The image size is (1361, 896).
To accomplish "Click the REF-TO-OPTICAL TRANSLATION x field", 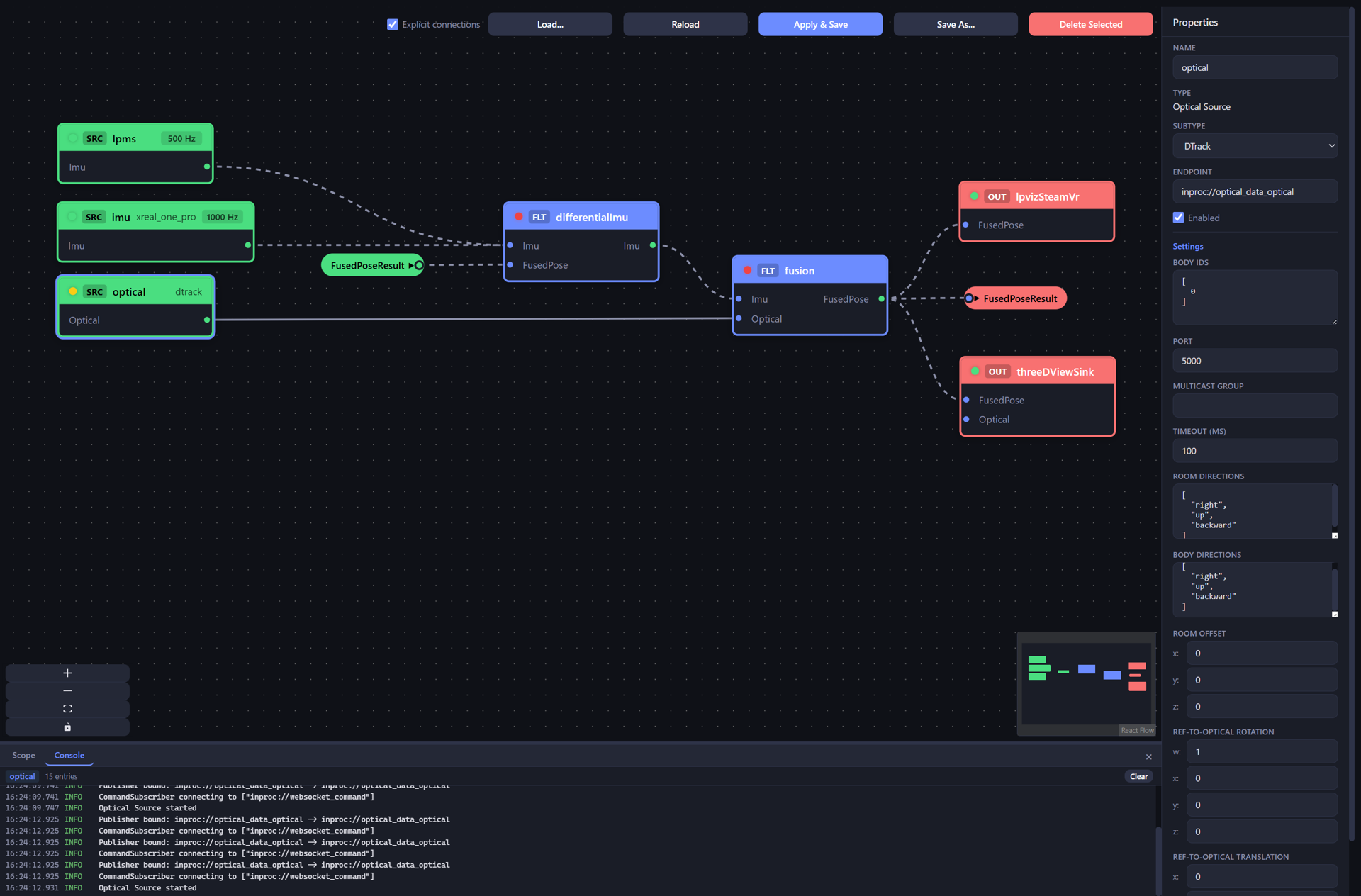I will click(x=1262, y=876).
